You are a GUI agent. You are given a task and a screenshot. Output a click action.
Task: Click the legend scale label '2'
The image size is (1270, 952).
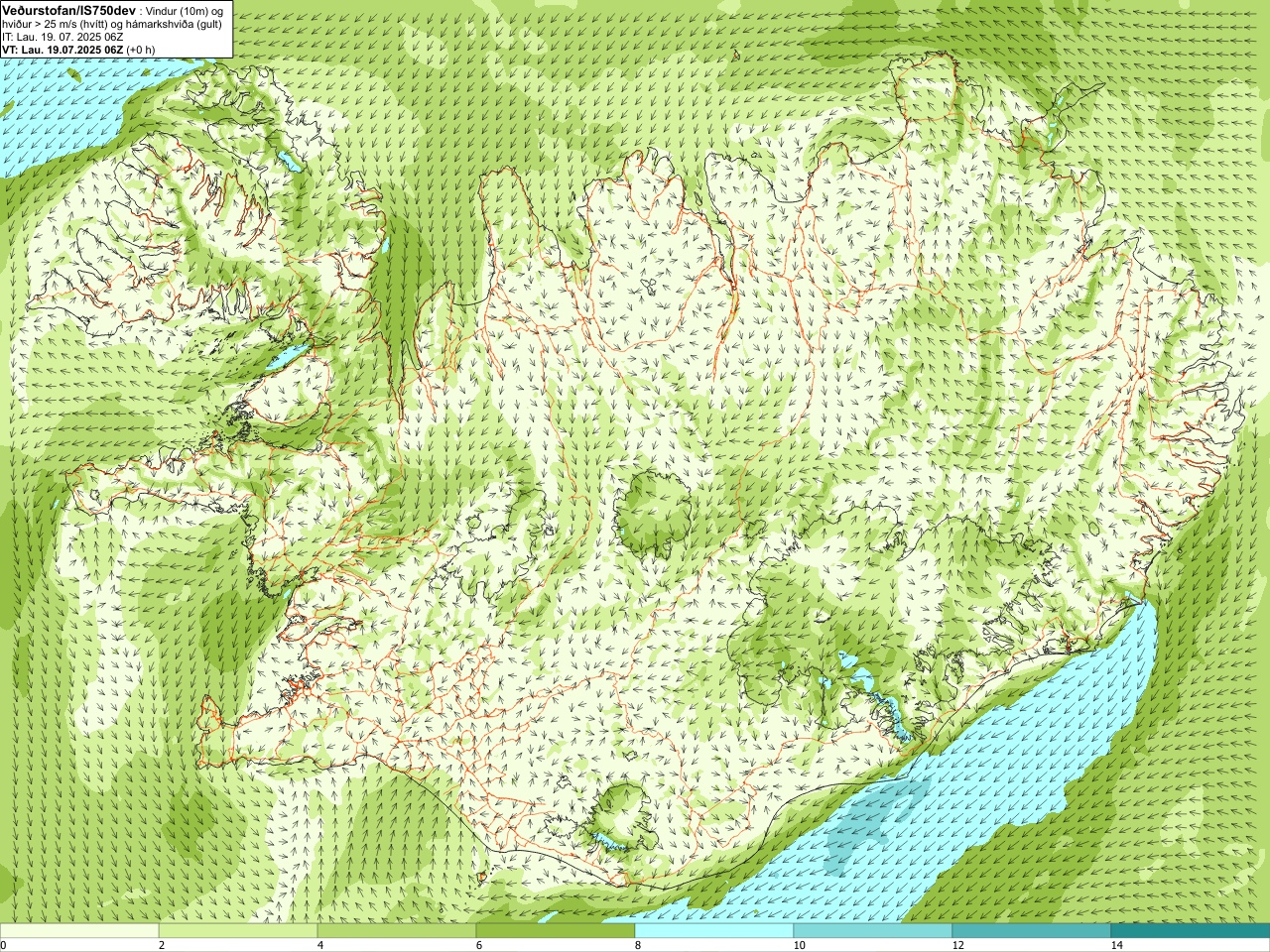[x=161, y=945]
